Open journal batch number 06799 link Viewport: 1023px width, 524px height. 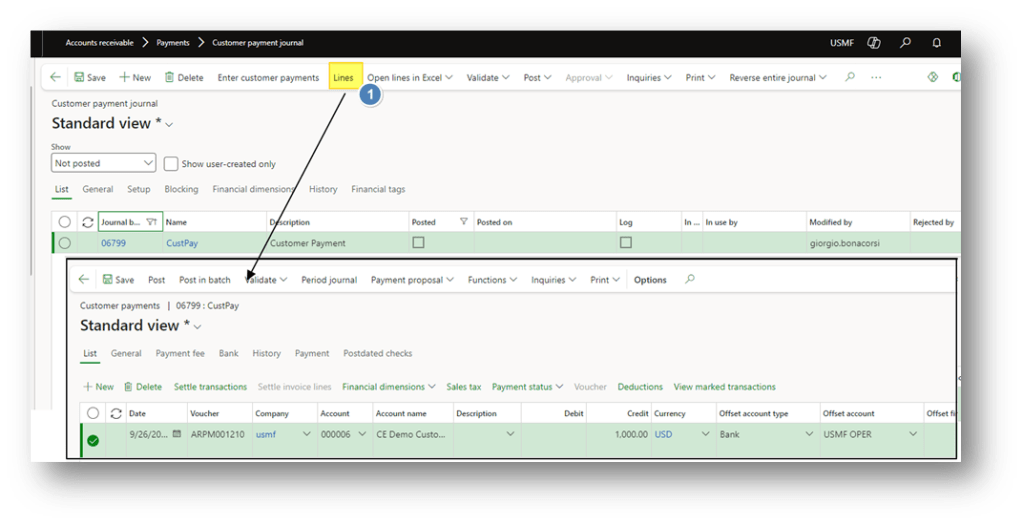pos(113,243)
